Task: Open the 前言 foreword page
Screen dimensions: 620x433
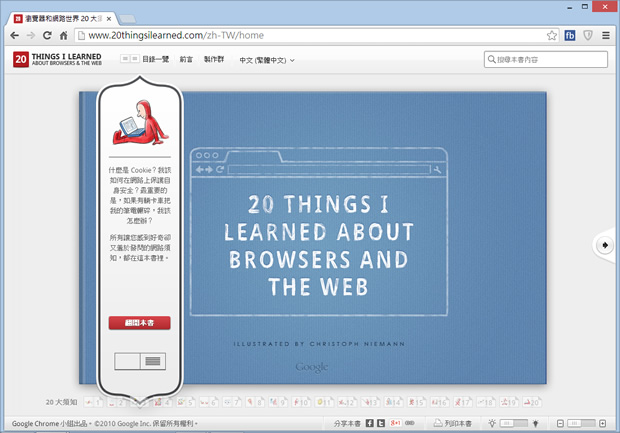Action: pos(186,60)
